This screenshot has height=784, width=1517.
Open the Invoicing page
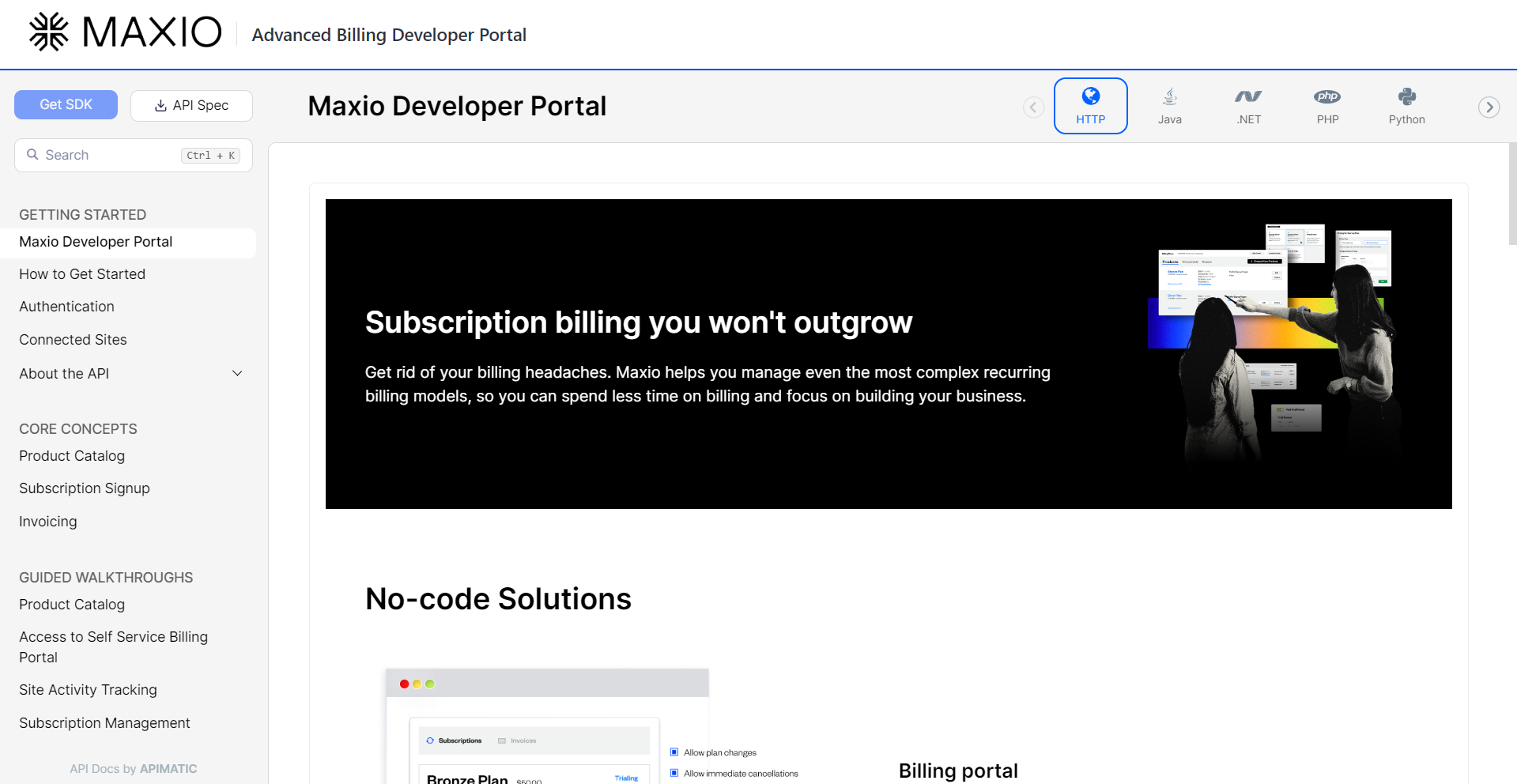pos(48,522)
